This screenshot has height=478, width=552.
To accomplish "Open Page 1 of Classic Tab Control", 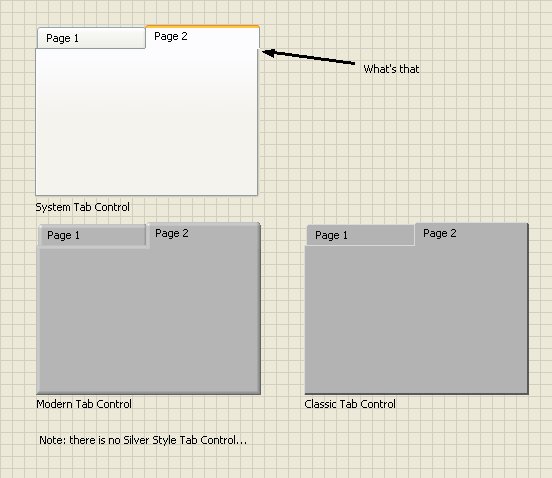I will click(360, 235).
